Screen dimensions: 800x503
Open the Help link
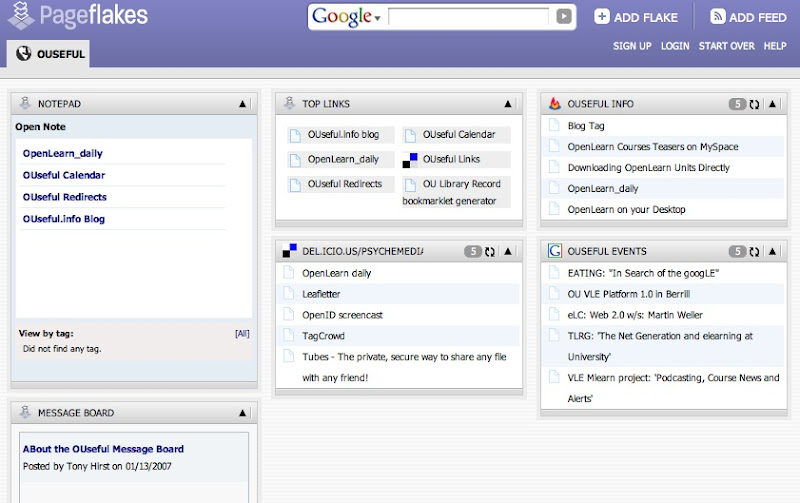pyautogui.click(x=774, y=46)
